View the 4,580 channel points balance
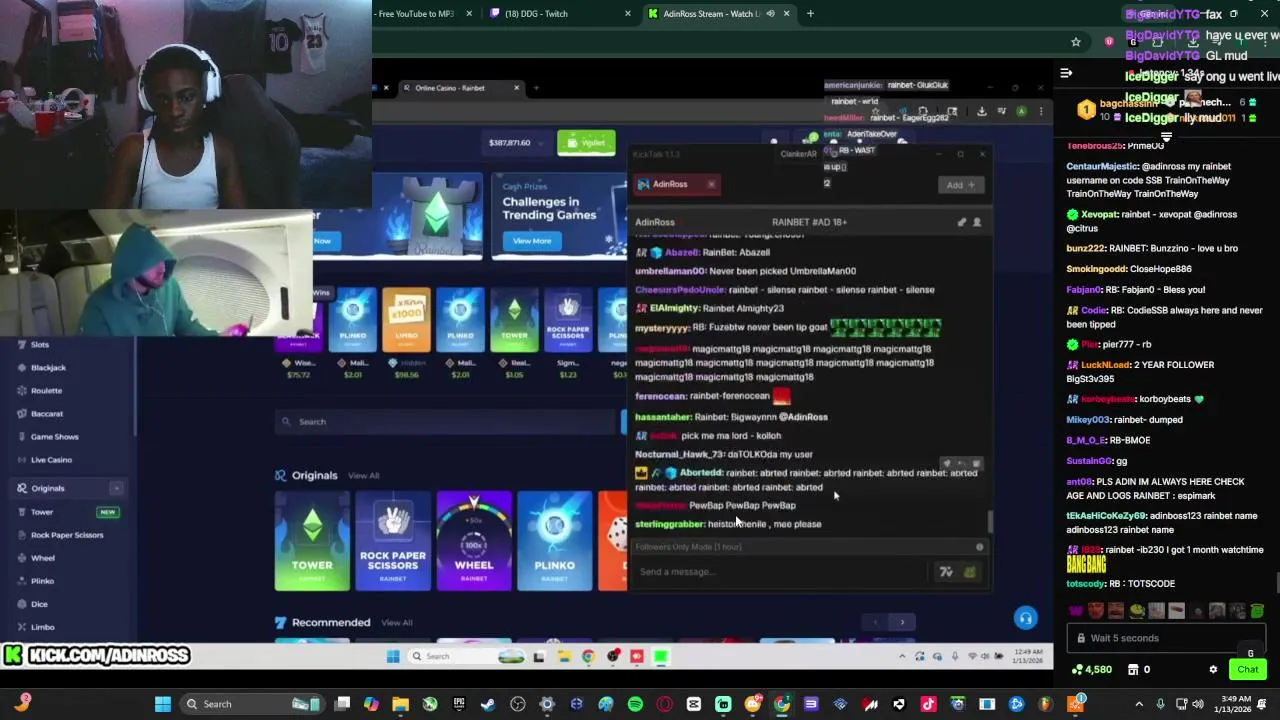 [x=1091, y=669]
